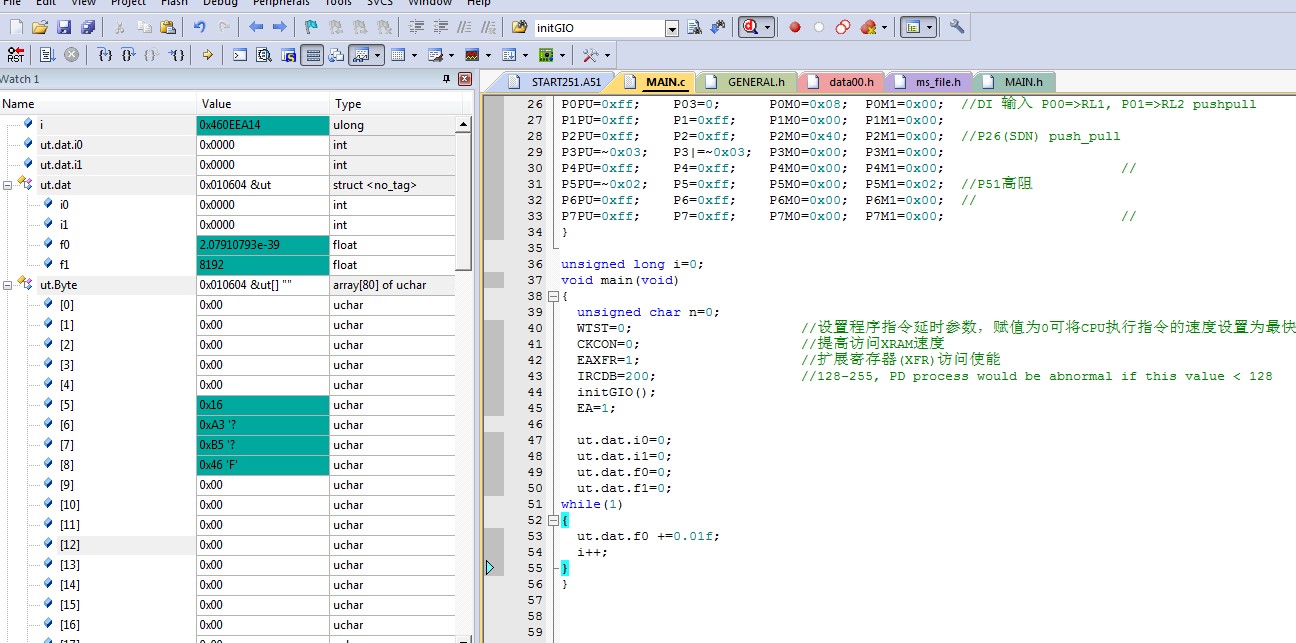Image resolution: width=1296 pixels, height=643 pixels.
Task: Toggle Registers window button
Action: click(x=312, y=55)
